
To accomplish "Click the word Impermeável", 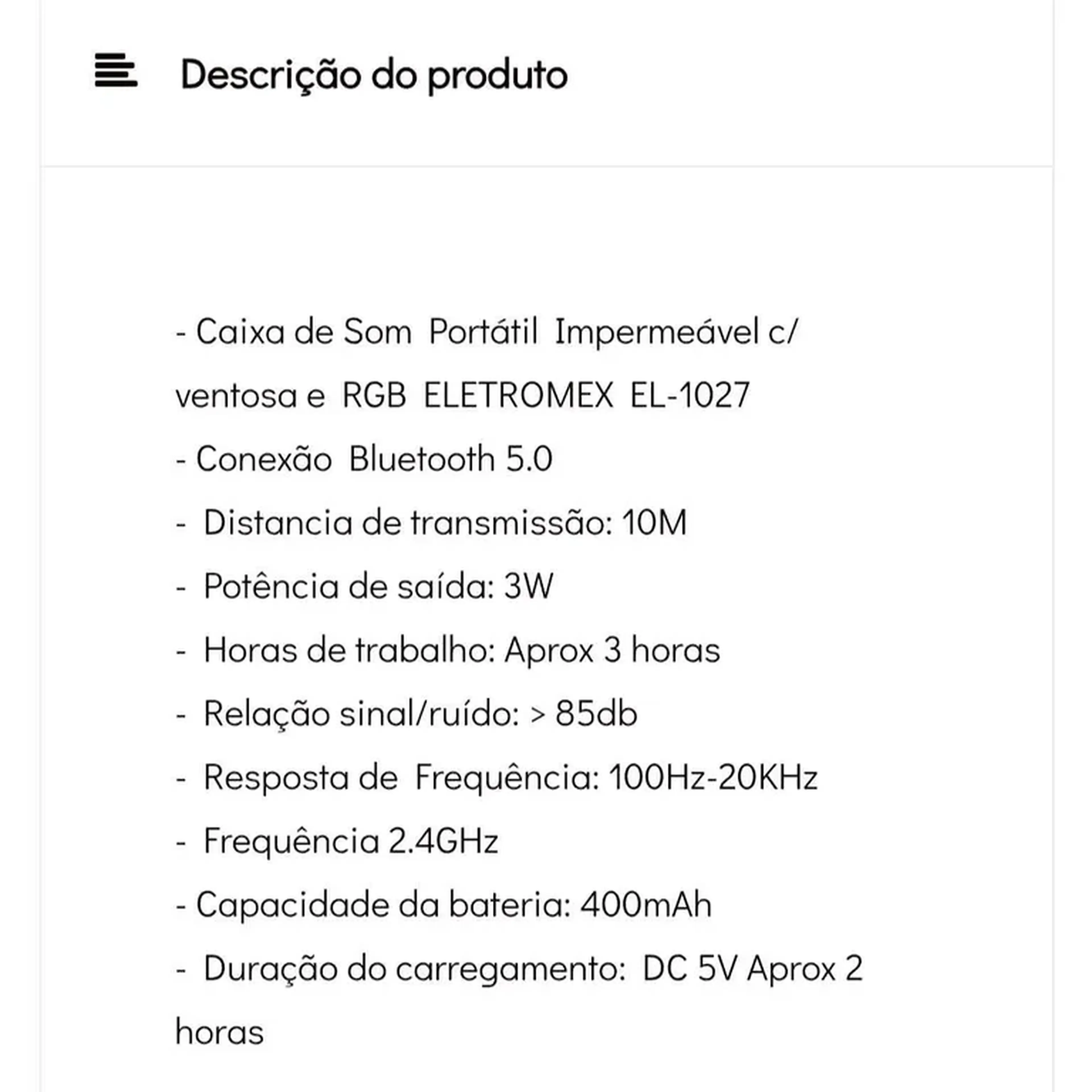I will tap(657, 332).
